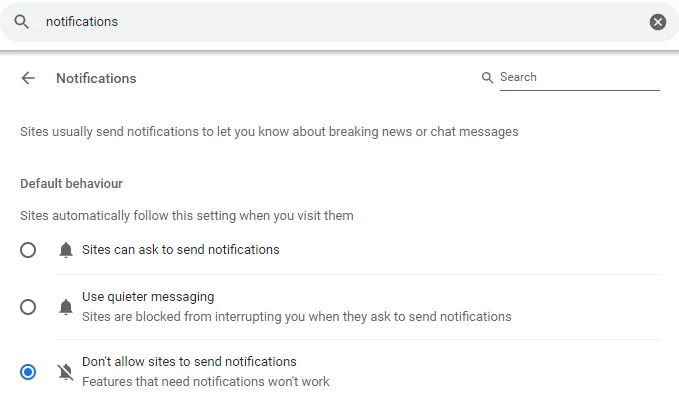The height and width of the screenshot is (407, 679).
Task: Select 'Sites can ask to send notifications' radio button
Action: [28, 250]
